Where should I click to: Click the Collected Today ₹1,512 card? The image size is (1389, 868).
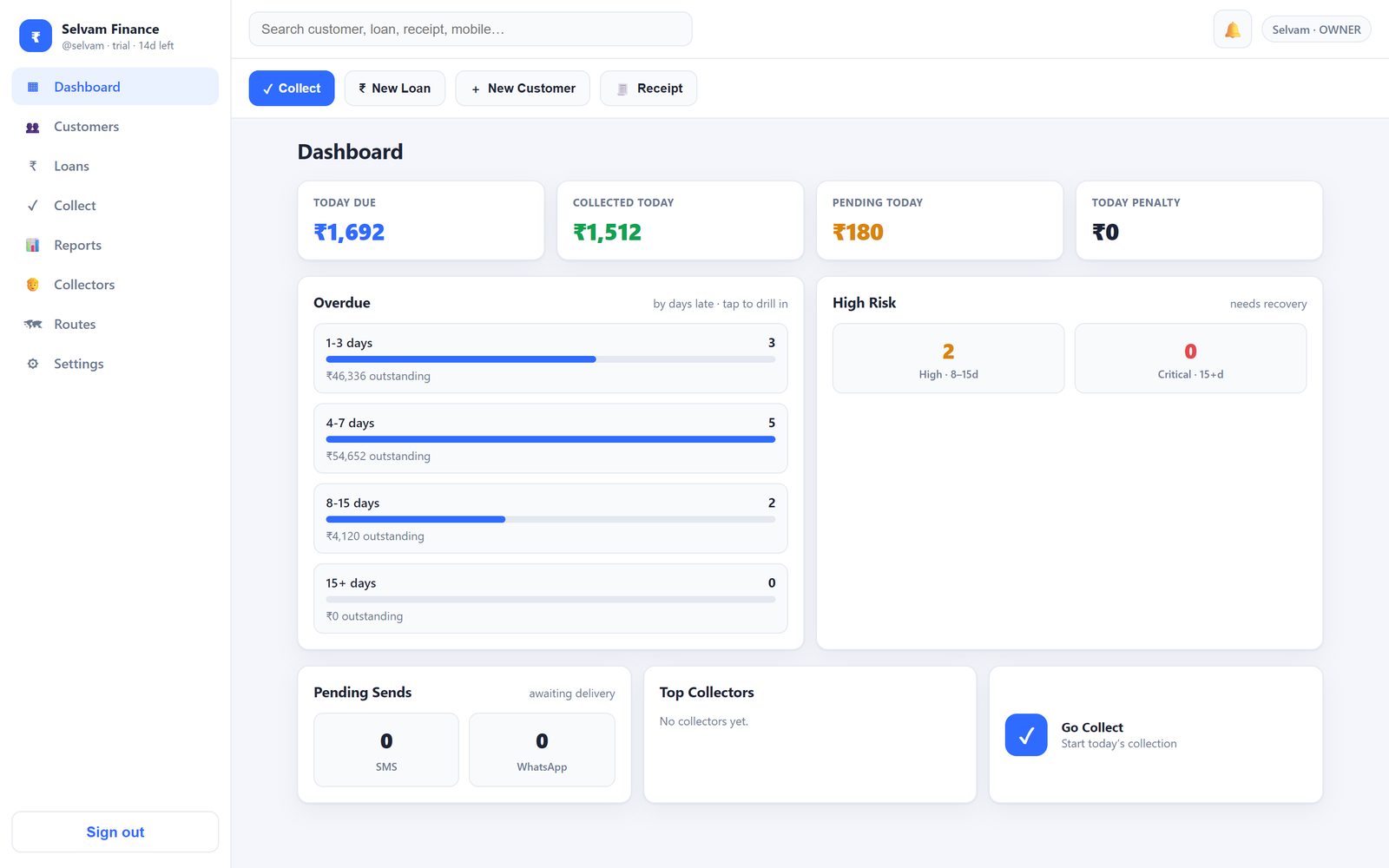click(681, 220)
